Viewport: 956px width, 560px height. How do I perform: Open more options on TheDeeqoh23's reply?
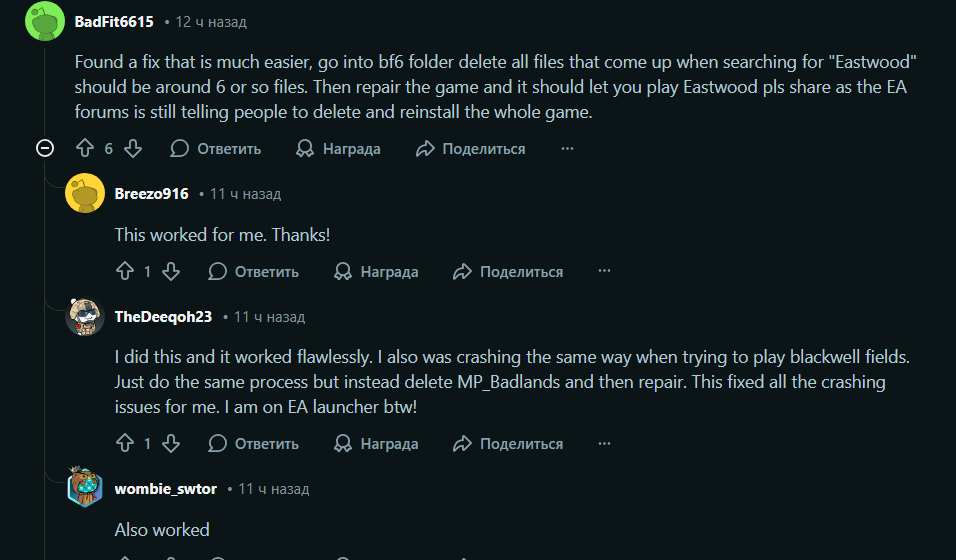[604, 443]
